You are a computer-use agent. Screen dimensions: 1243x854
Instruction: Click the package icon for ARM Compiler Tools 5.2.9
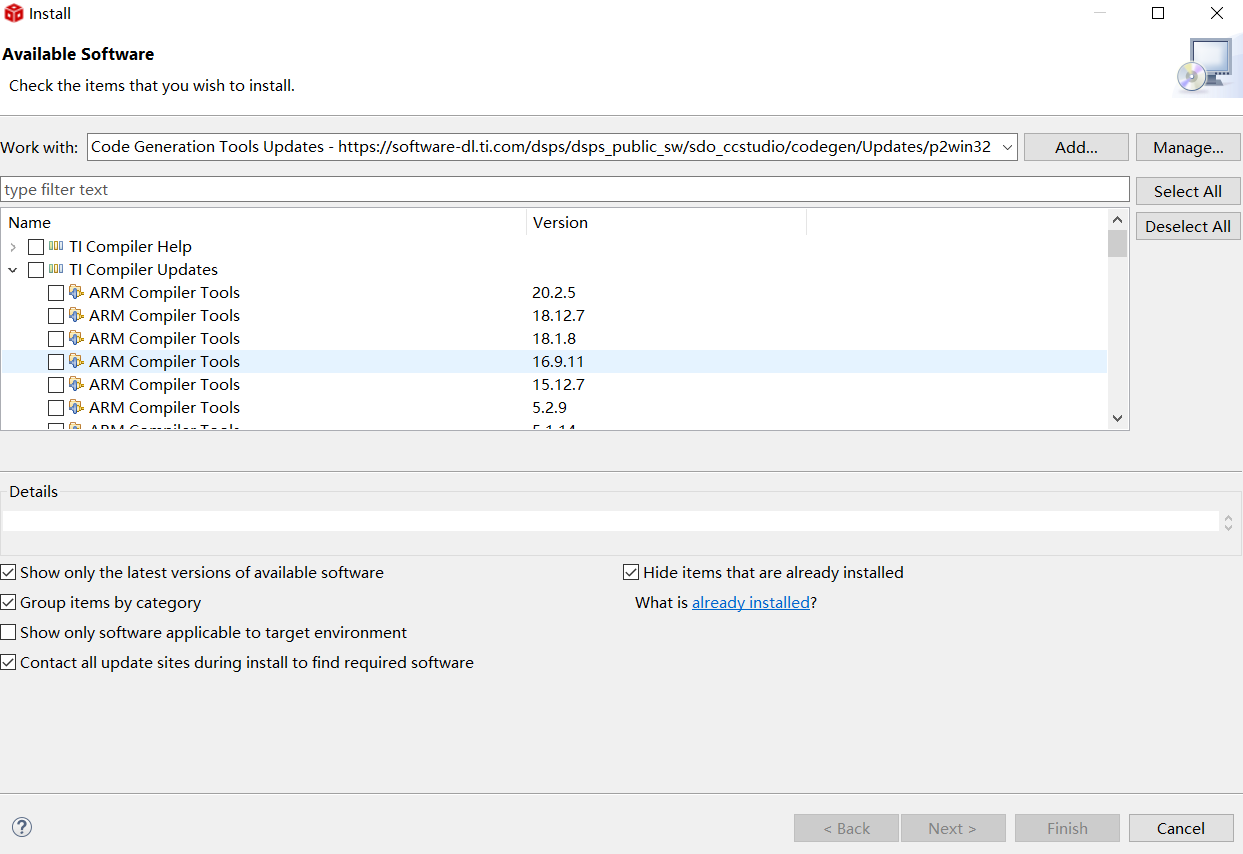(75, 407)
